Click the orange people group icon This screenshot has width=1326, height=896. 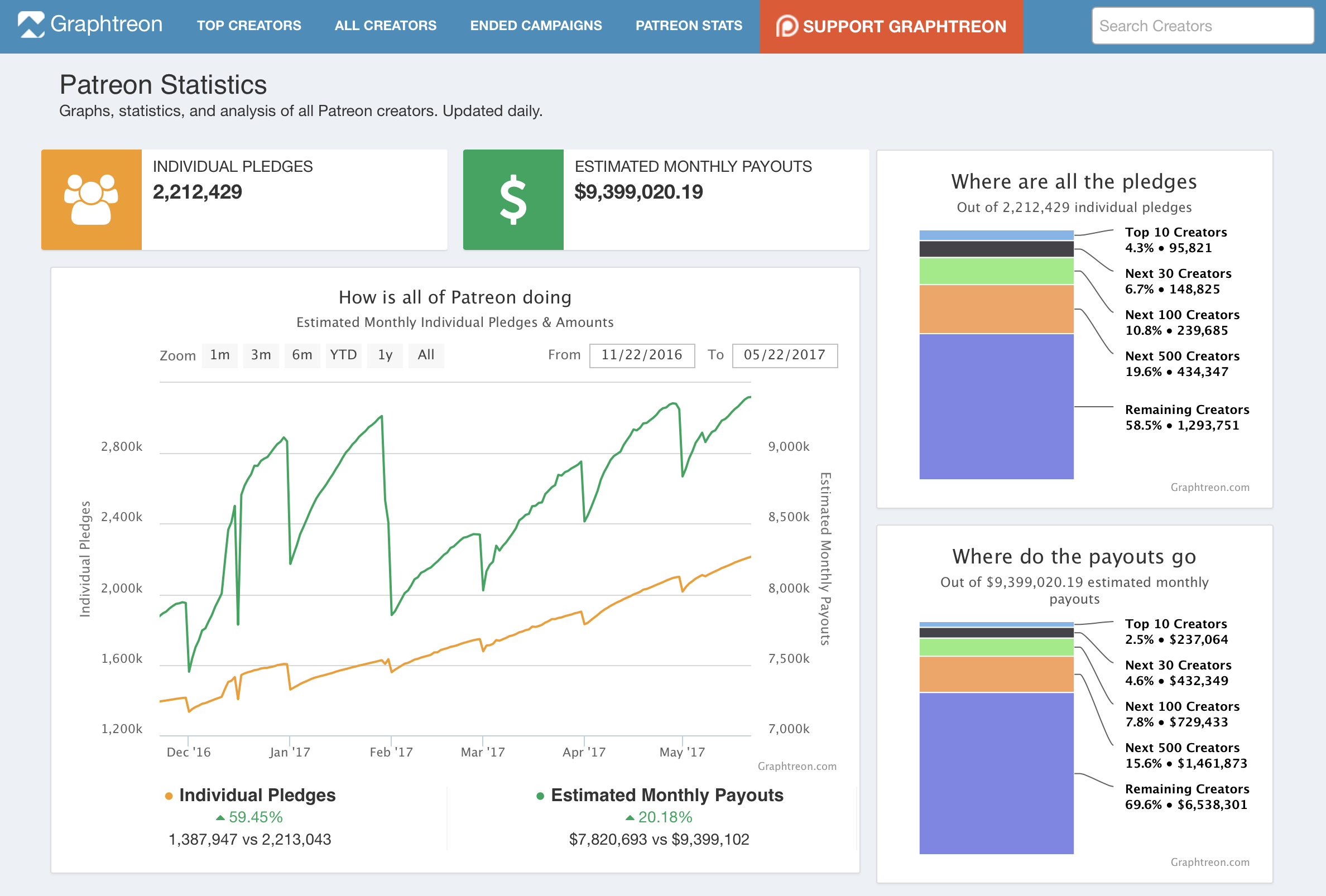click(92, 200)
